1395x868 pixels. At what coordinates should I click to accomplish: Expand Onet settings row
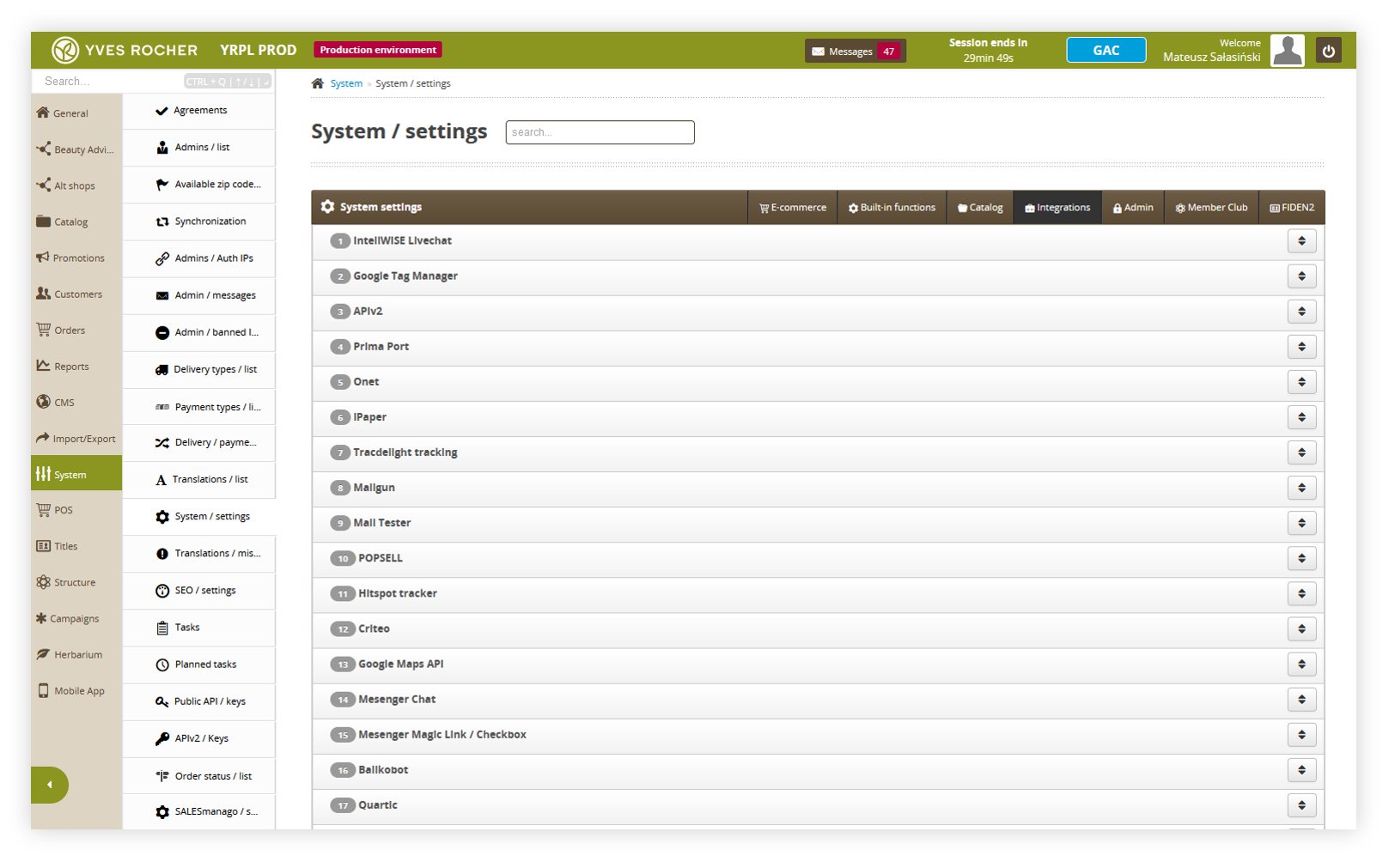(1301, 382)
